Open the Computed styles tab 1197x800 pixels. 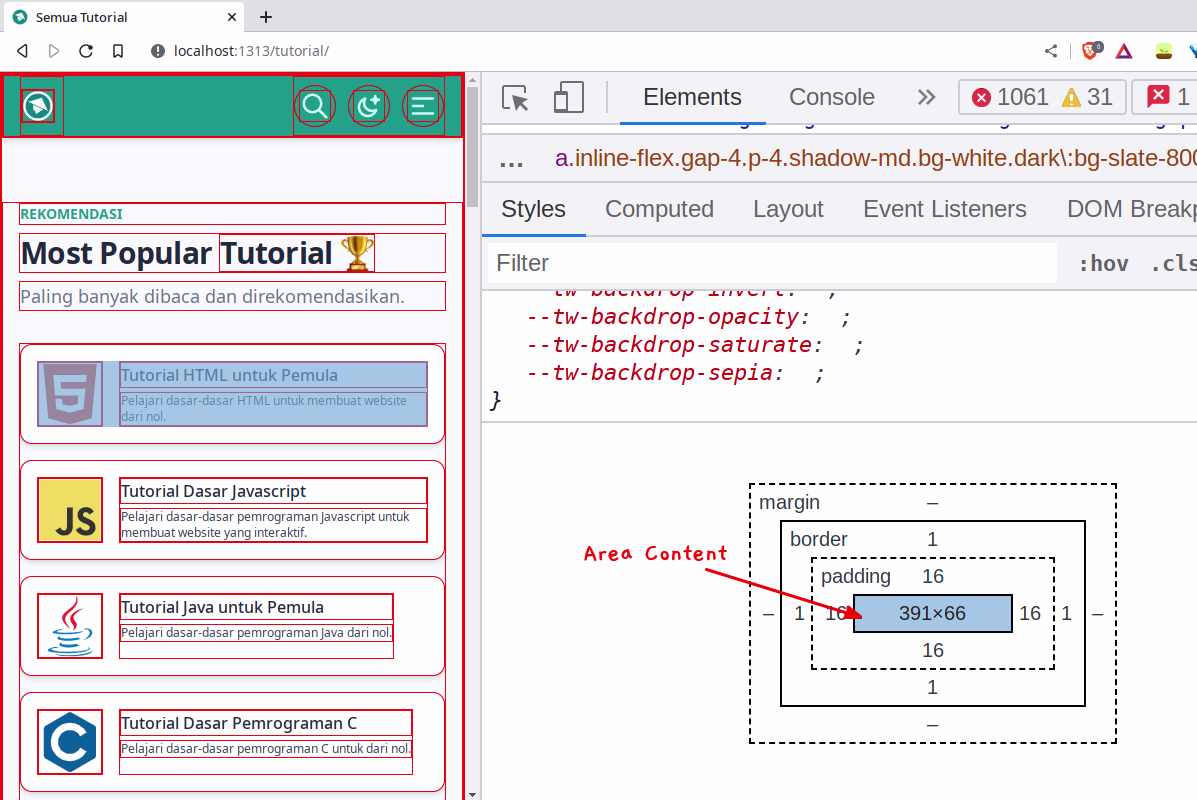659,209
